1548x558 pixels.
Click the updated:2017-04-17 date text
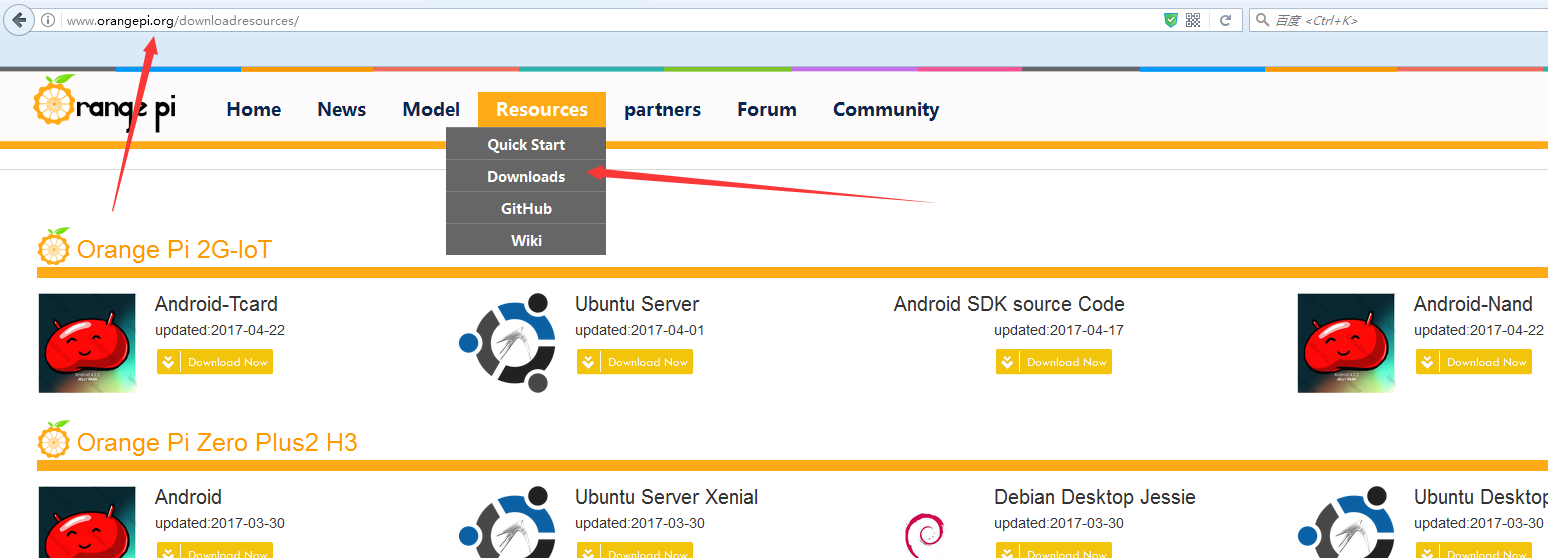coord(1059,330)
